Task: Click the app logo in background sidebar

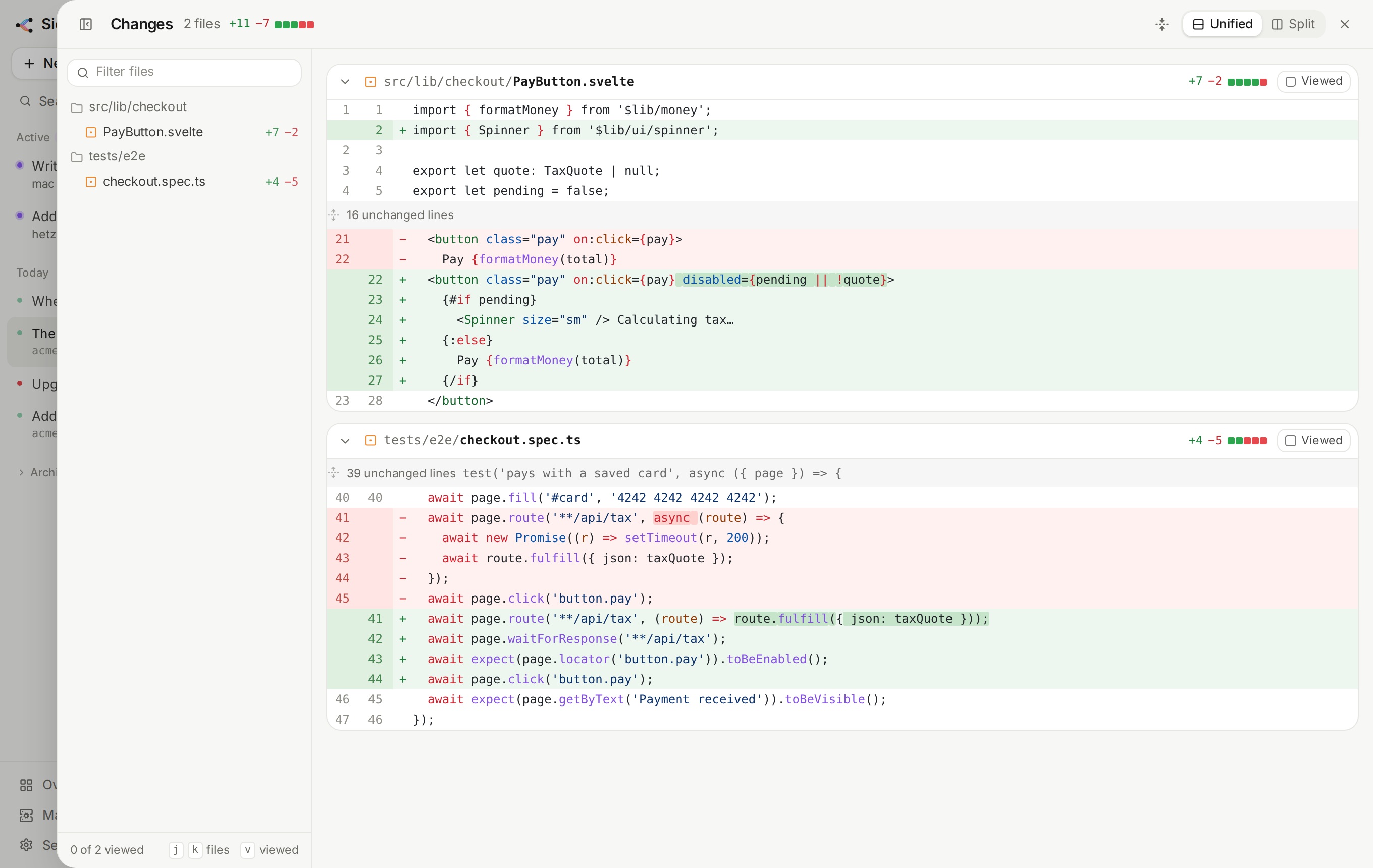Action: coord(25,25)
